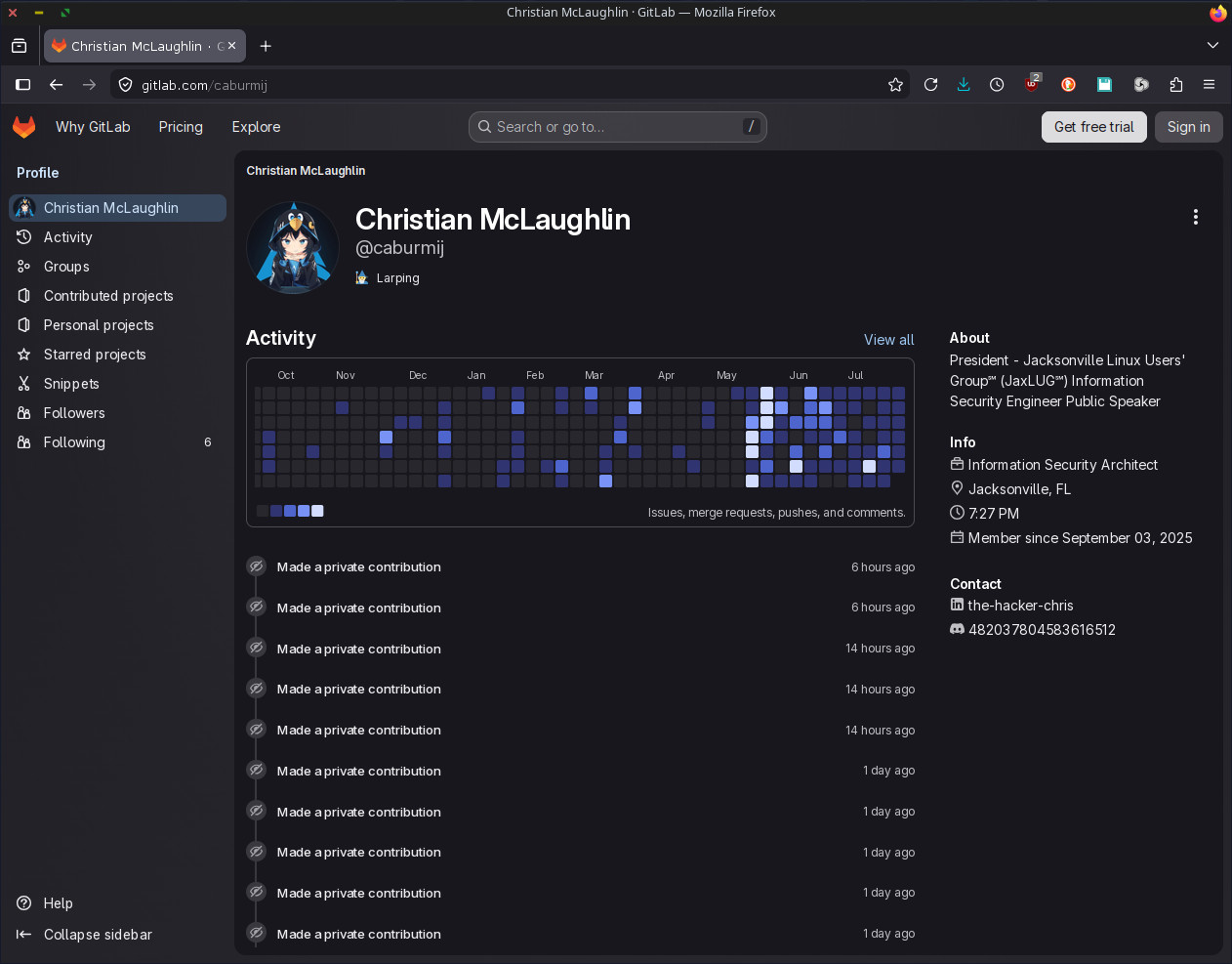The height and width of the screenshot is (964, 1232).
Task: Click the @caburmij username text
Action: [x=400, y=248]
